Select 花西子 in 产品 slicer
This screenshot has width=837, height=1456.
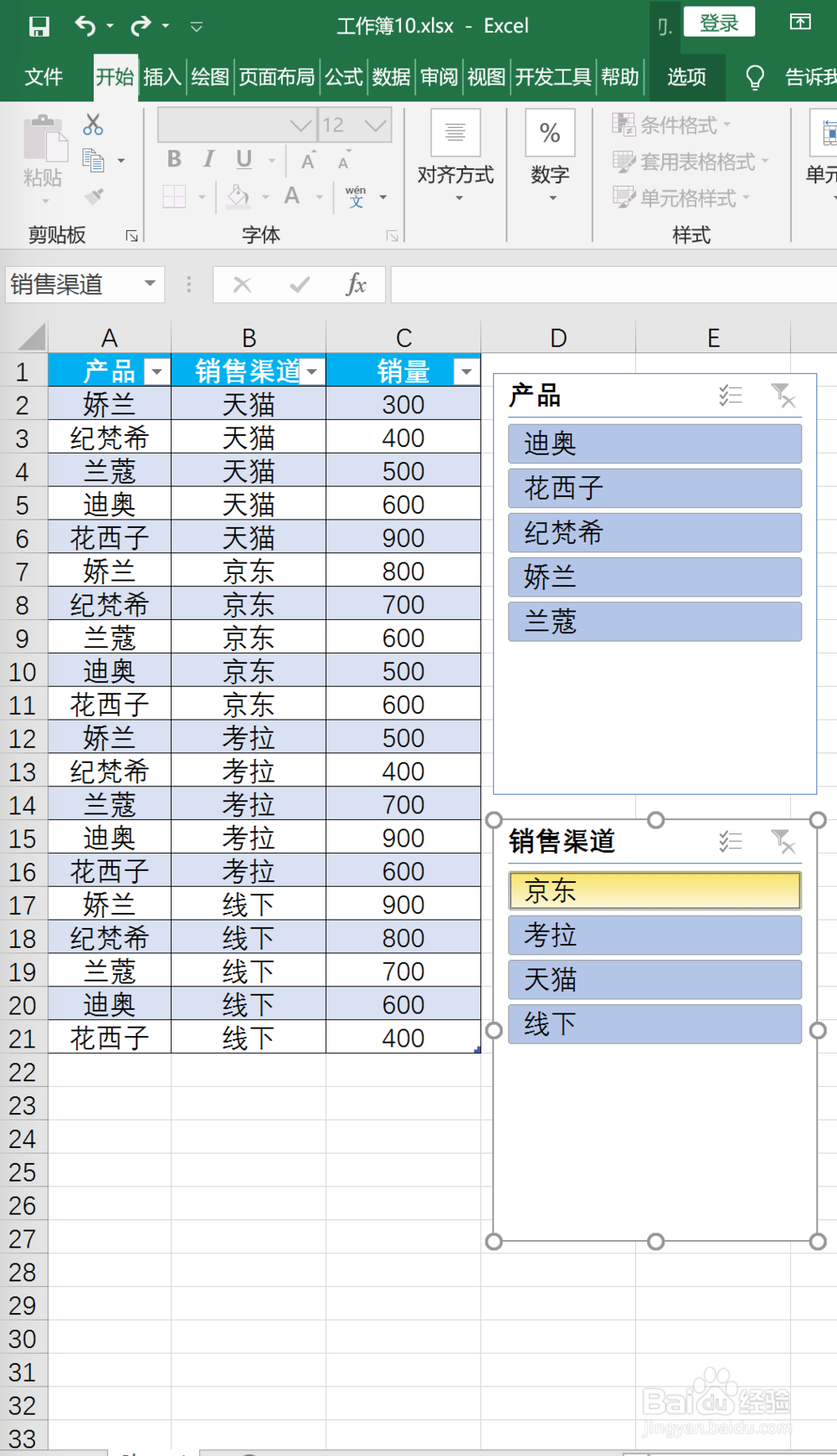[655, 488]
